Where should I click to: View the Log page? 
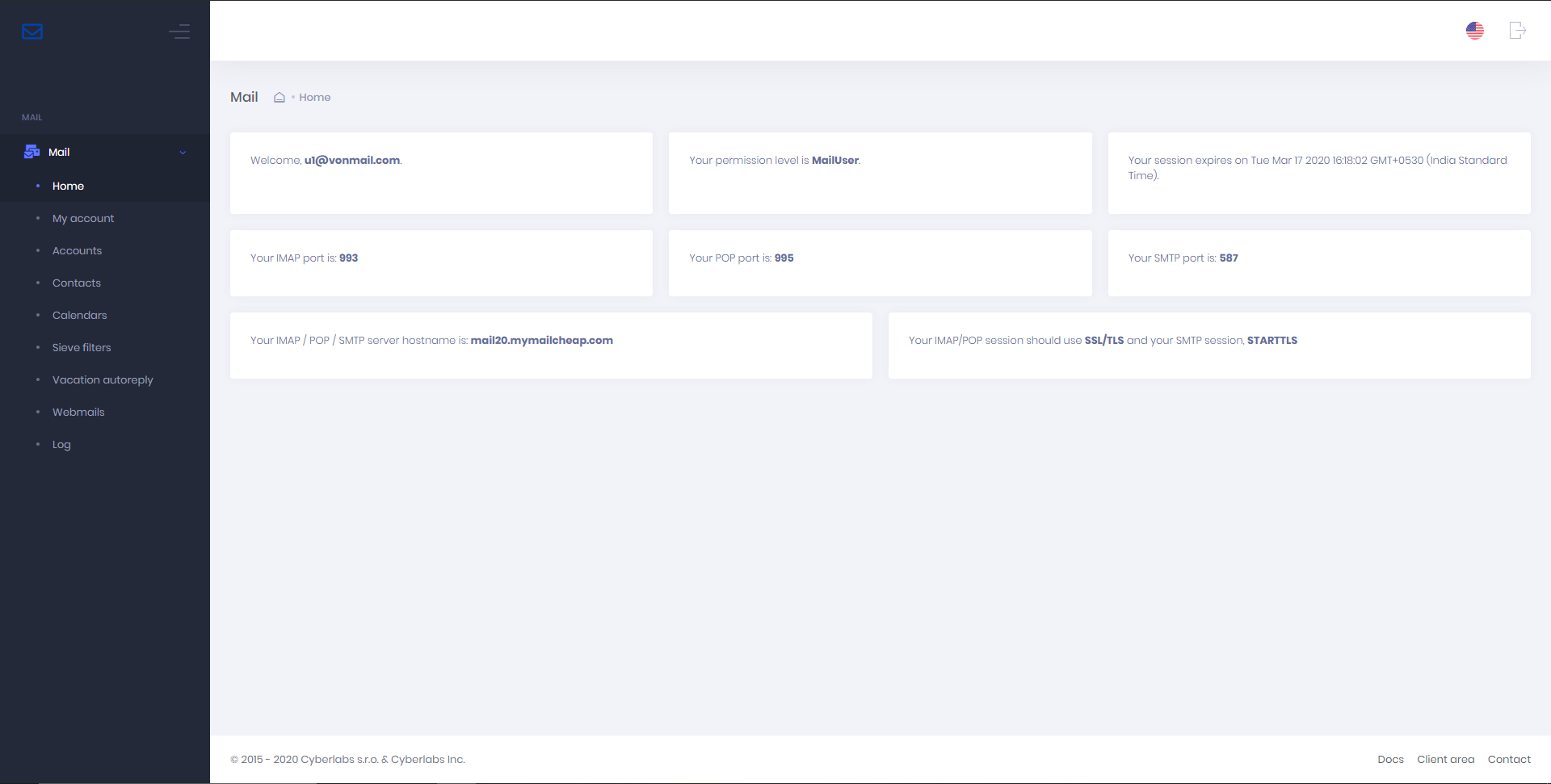pyautogui.click(x=61, y=444)
